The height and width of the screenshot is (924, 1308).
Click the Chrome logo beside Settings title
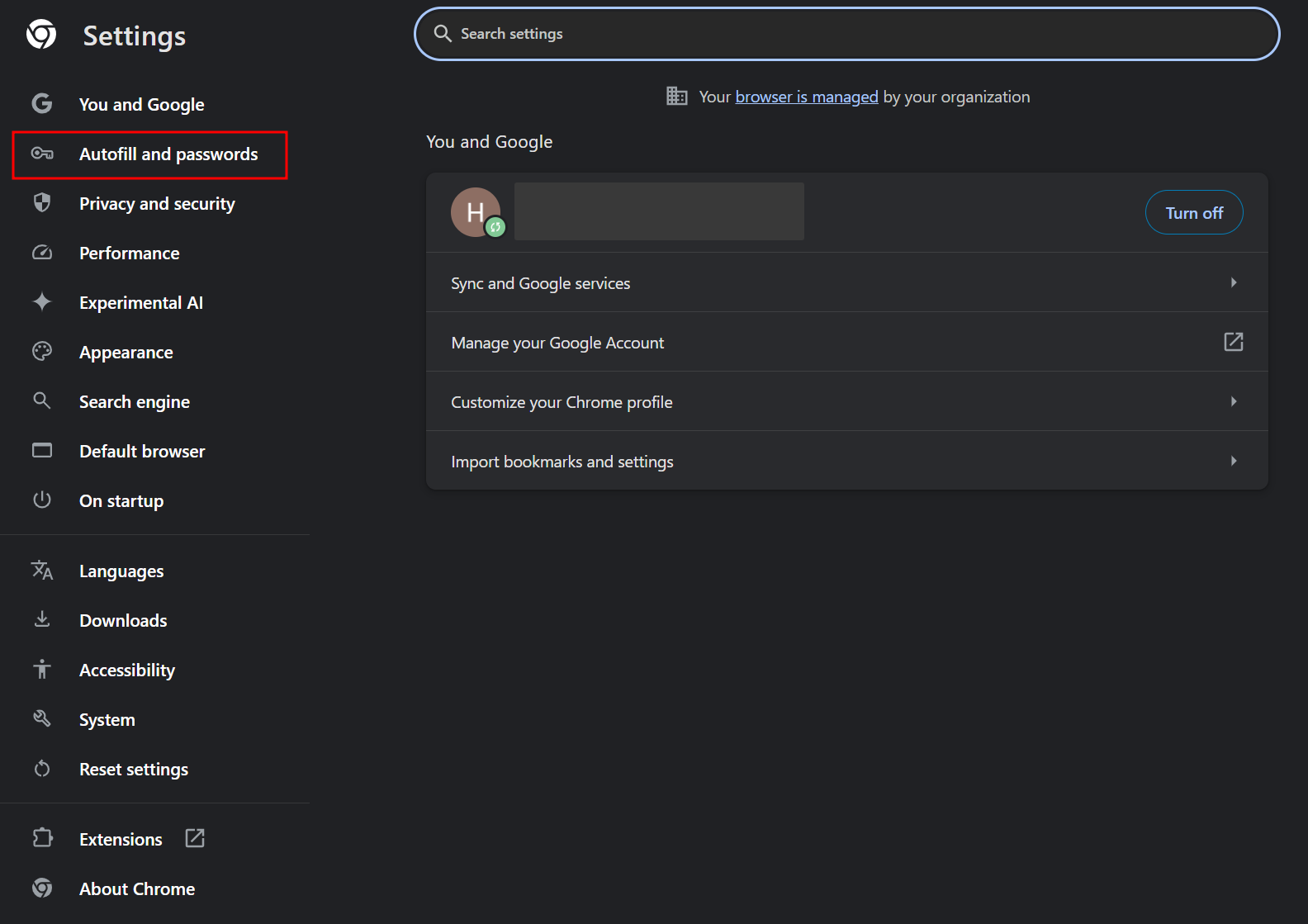(x=41, y=35)
